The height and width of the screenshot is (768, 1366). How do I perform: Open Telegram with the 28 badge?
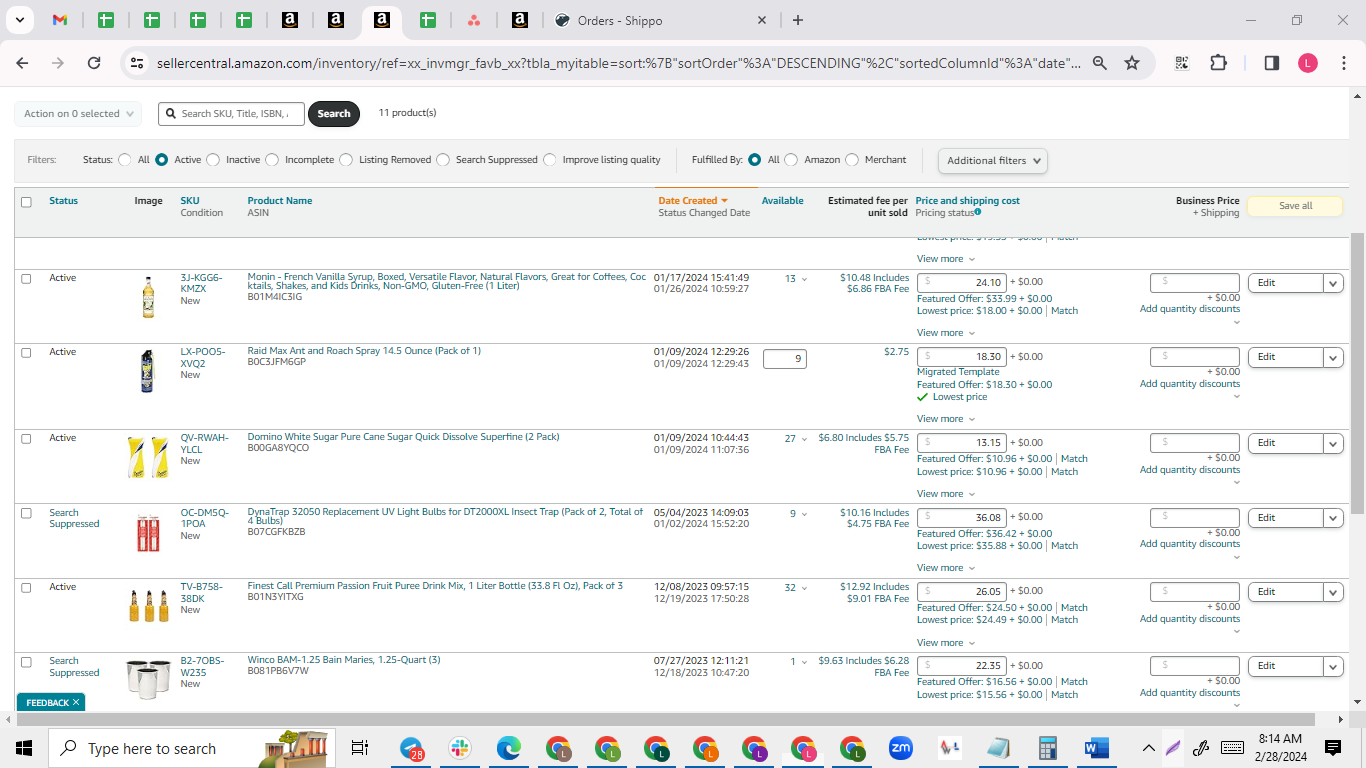(411, 748)
